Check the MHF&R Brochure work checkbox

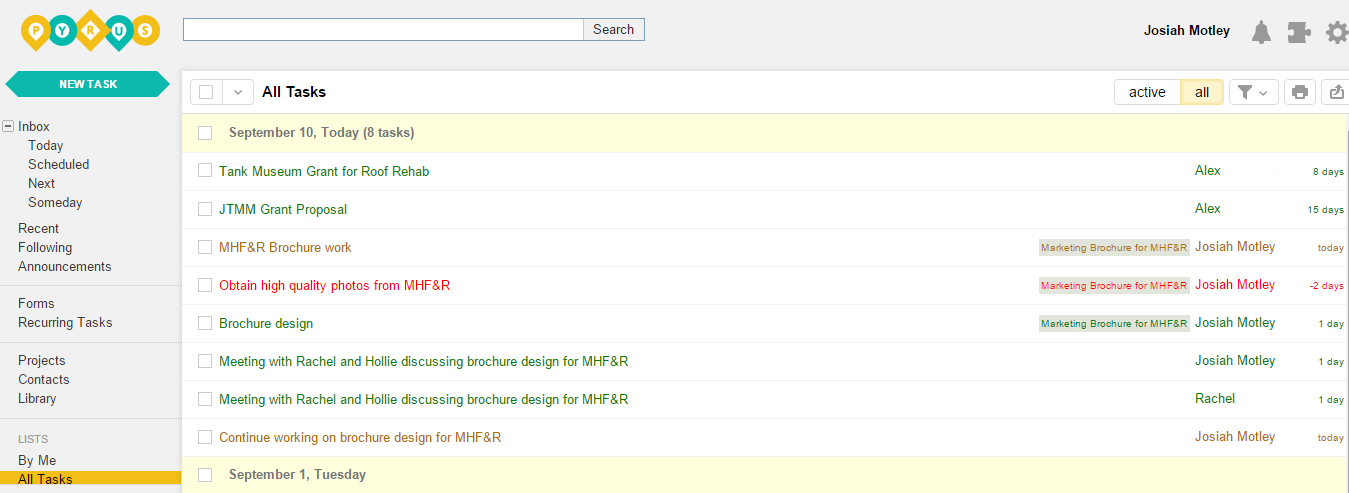coord(205,247)
